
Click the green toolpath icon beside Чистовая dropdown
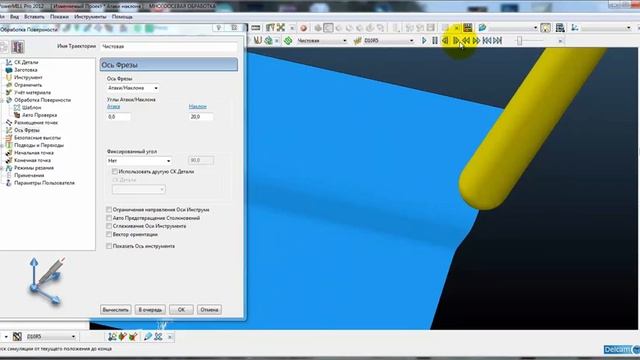coord(288,40)
